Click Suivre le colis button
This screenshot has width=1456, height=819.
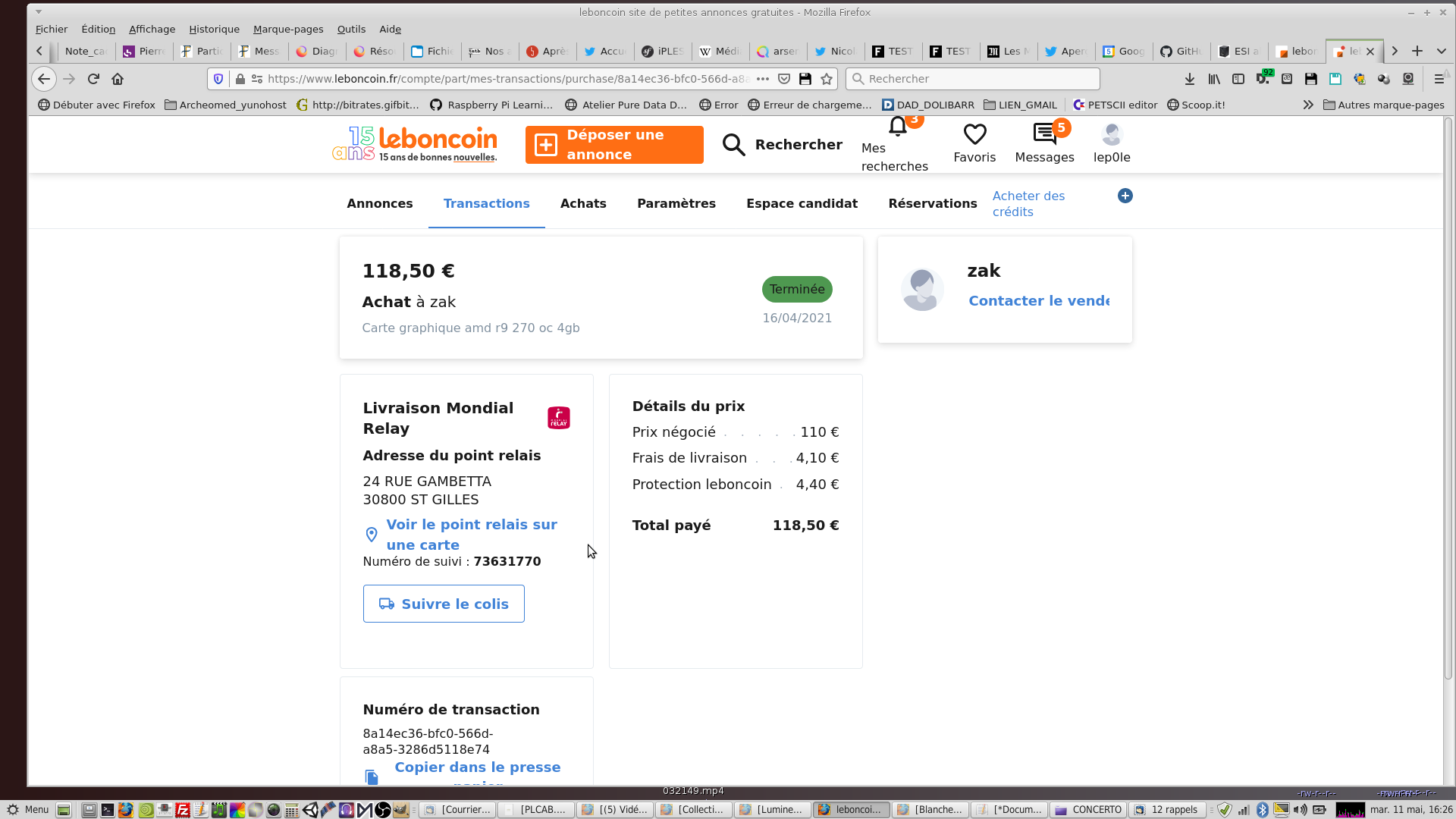point(444,604)
